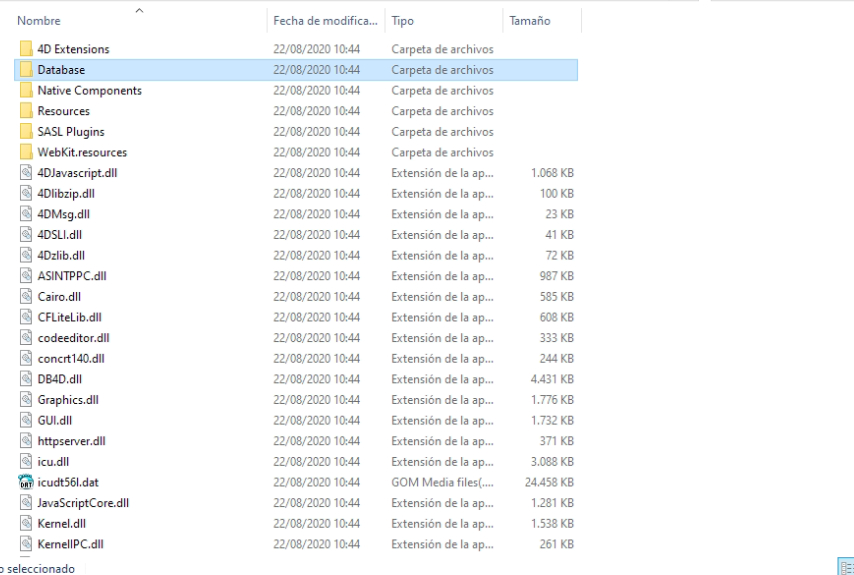Select the Database folder name
Screen dimensions: 854x575
61,70
